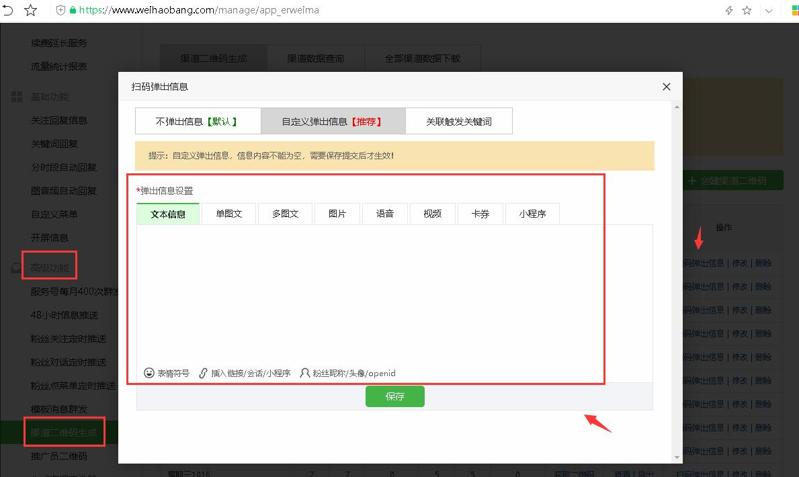799x477 pixels.
Task: Open 关注回复信息 in the sidebar
Action: coord(59,120)
